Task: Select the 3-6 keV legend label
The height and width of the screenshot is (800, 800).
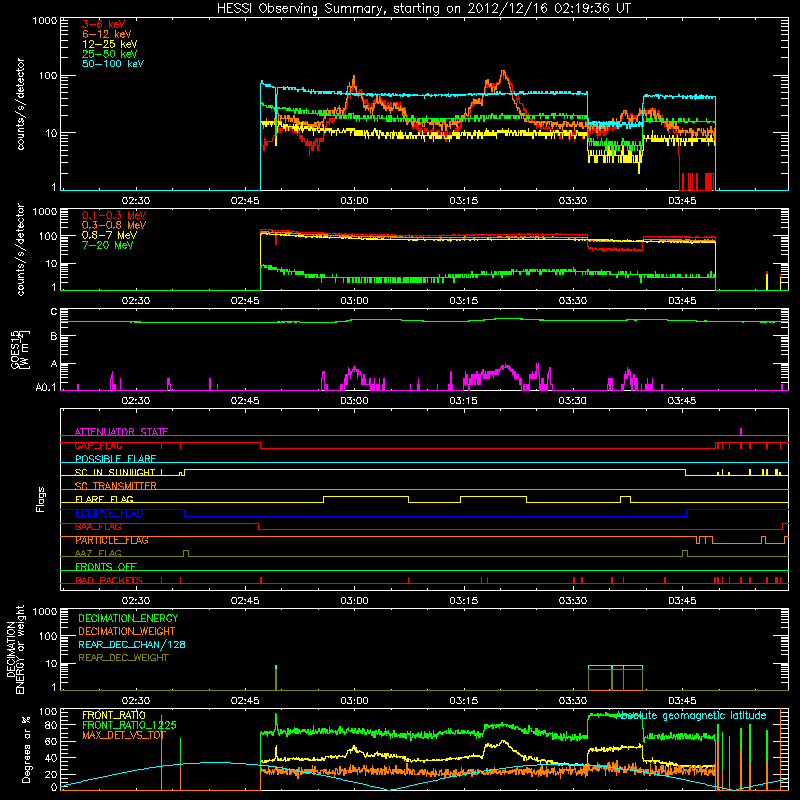Action: pos(103,24)
